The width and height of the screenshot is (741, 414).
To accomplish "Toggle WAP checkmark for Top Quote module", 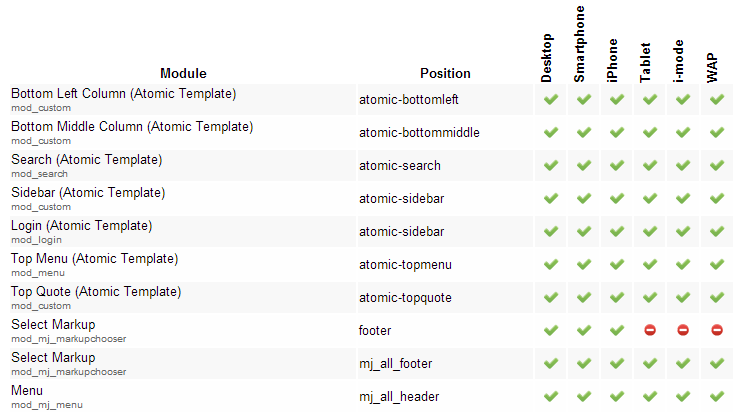I will coord(717,297).
